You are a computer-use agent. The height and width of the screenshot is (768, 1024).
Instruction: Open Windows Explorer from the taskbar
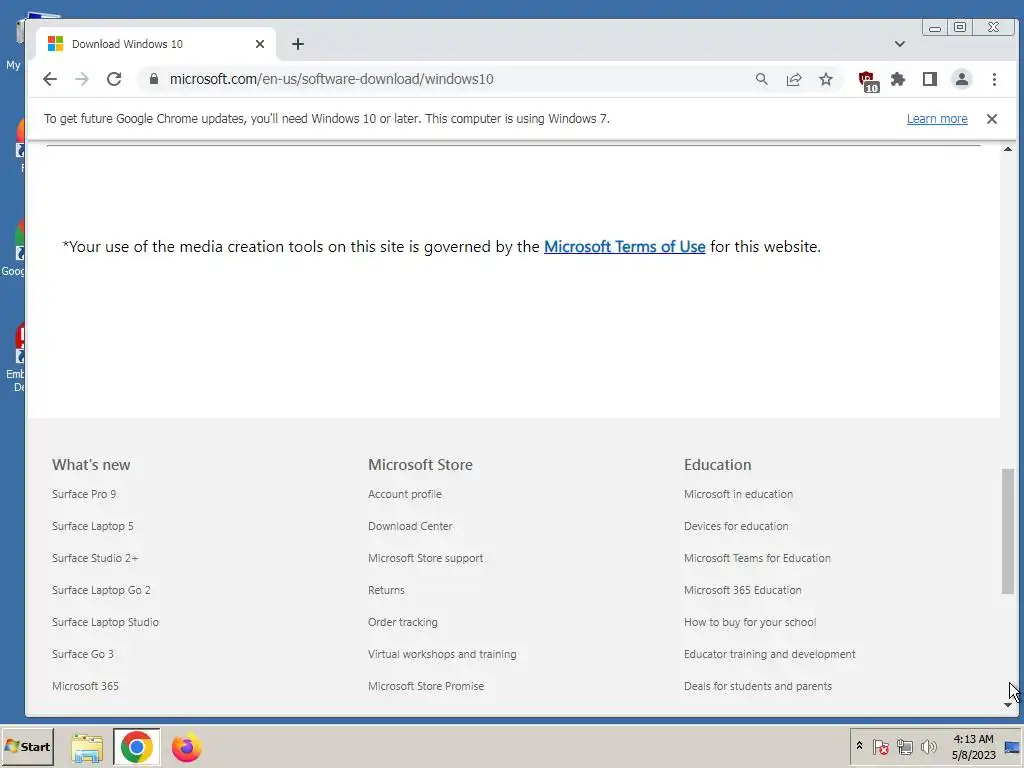[87, 747]
